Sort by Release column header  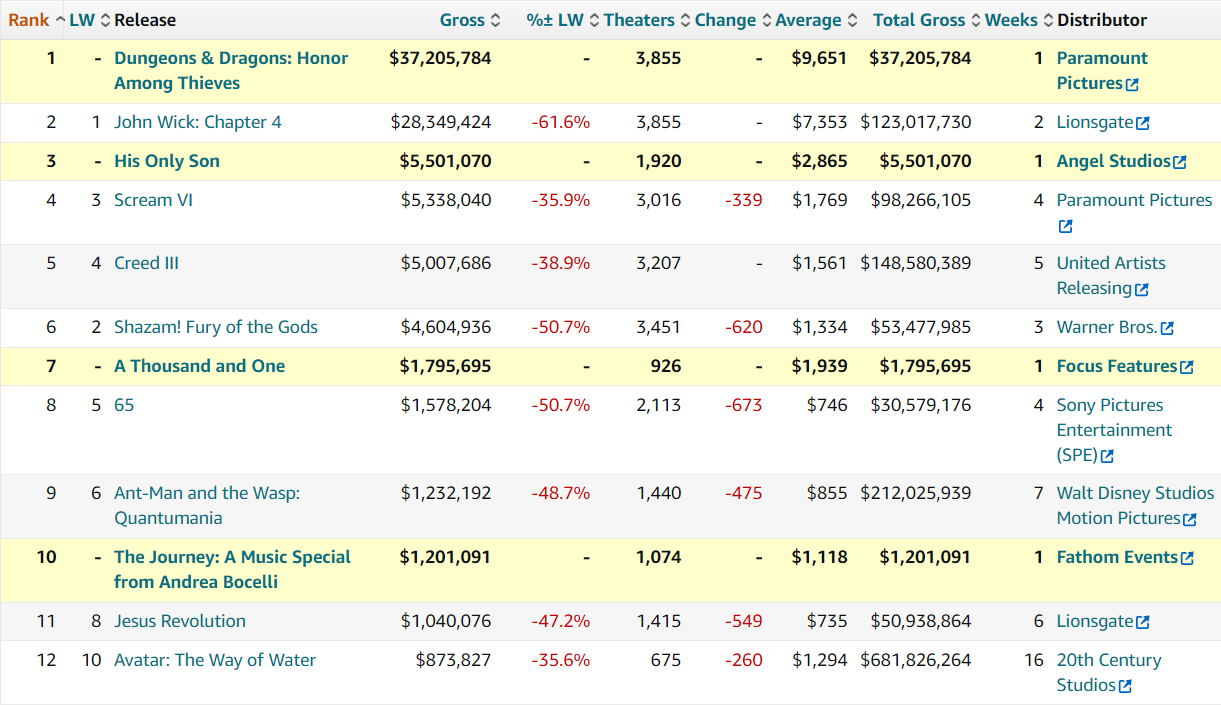tap(145, 20)
